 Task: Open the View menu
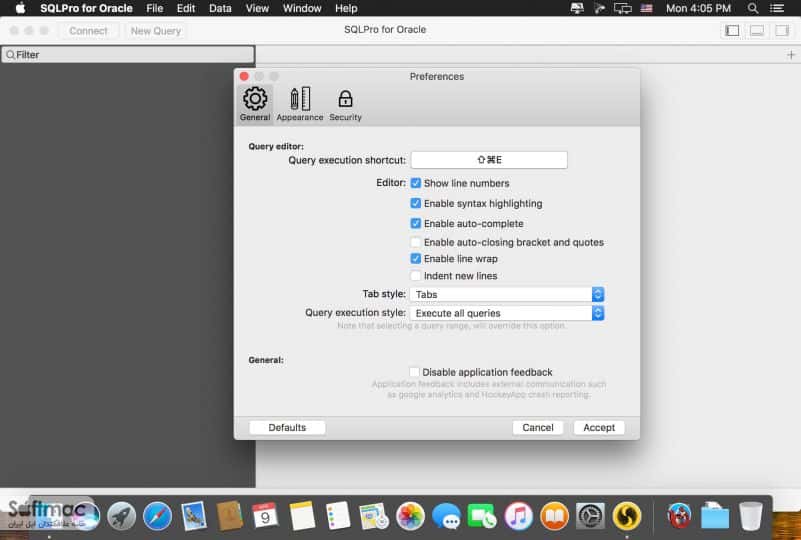coord(257,8)
